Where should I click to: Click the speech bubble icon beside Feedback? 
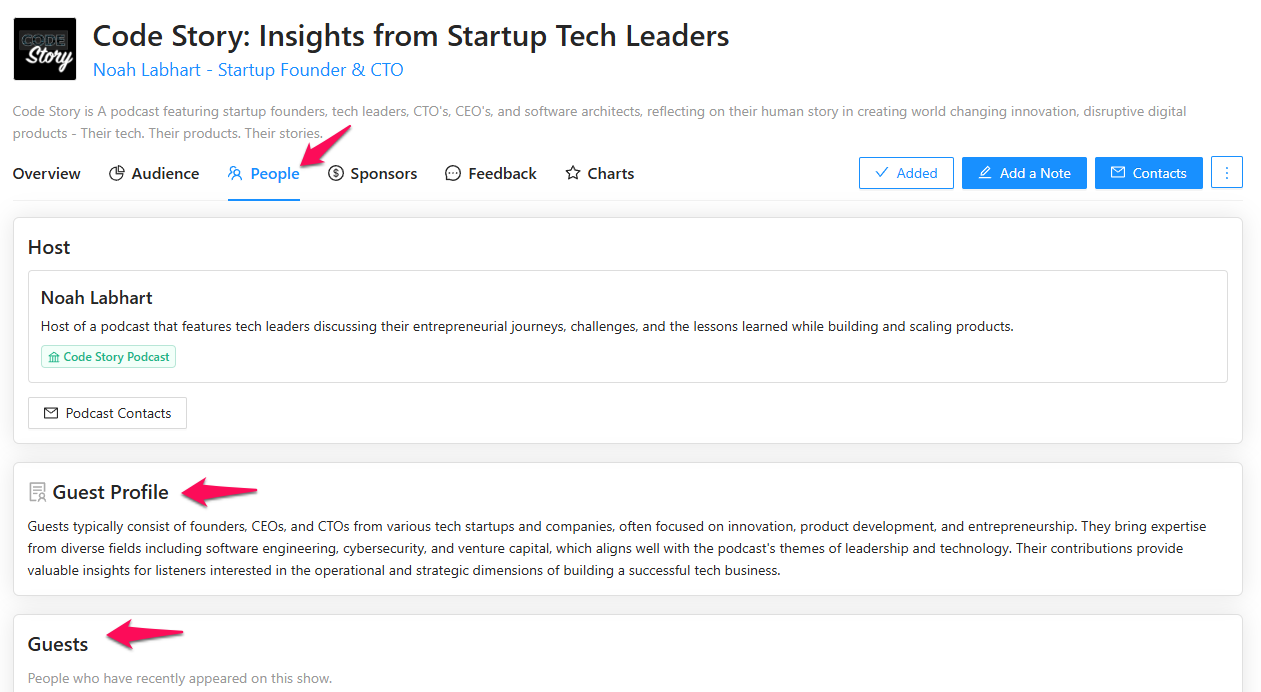(453, 173)
